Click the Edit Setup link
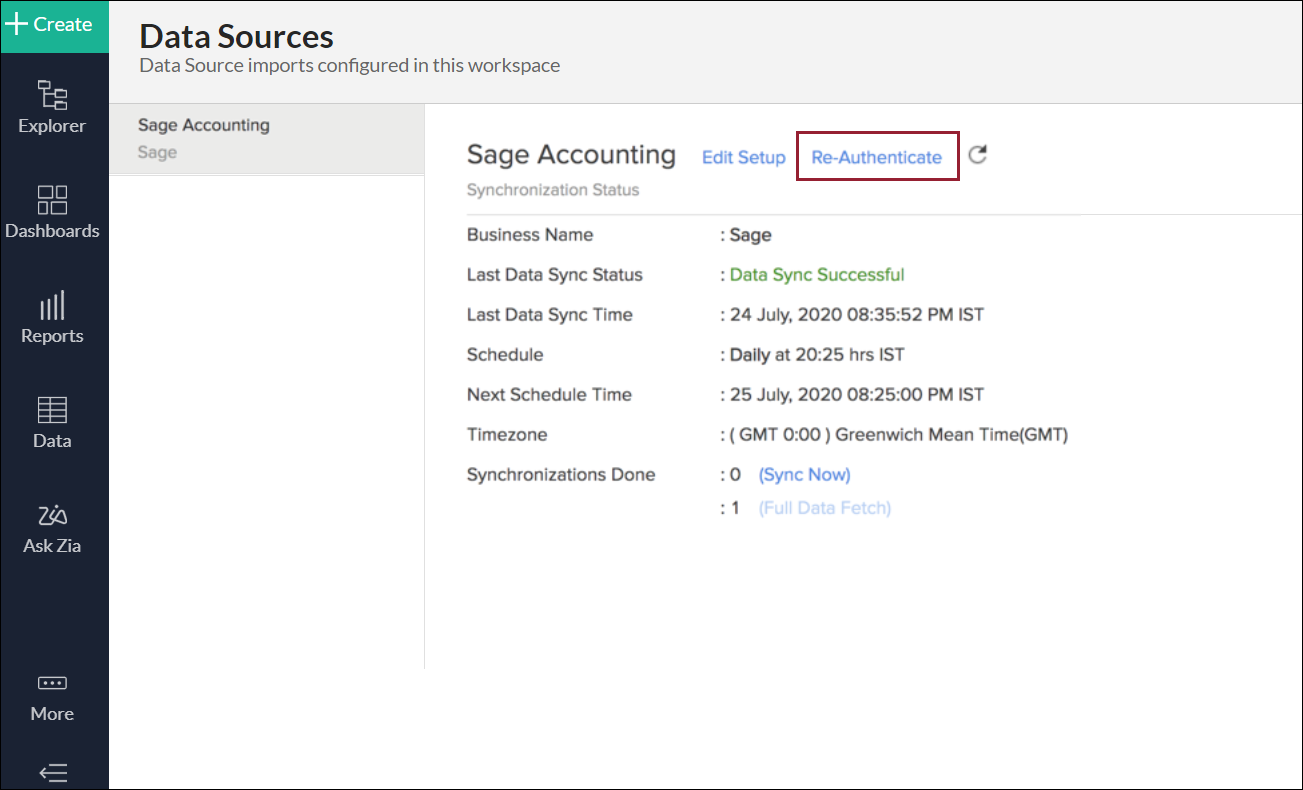The width and height of the screenshot is (1303, 790). point(743,157)
